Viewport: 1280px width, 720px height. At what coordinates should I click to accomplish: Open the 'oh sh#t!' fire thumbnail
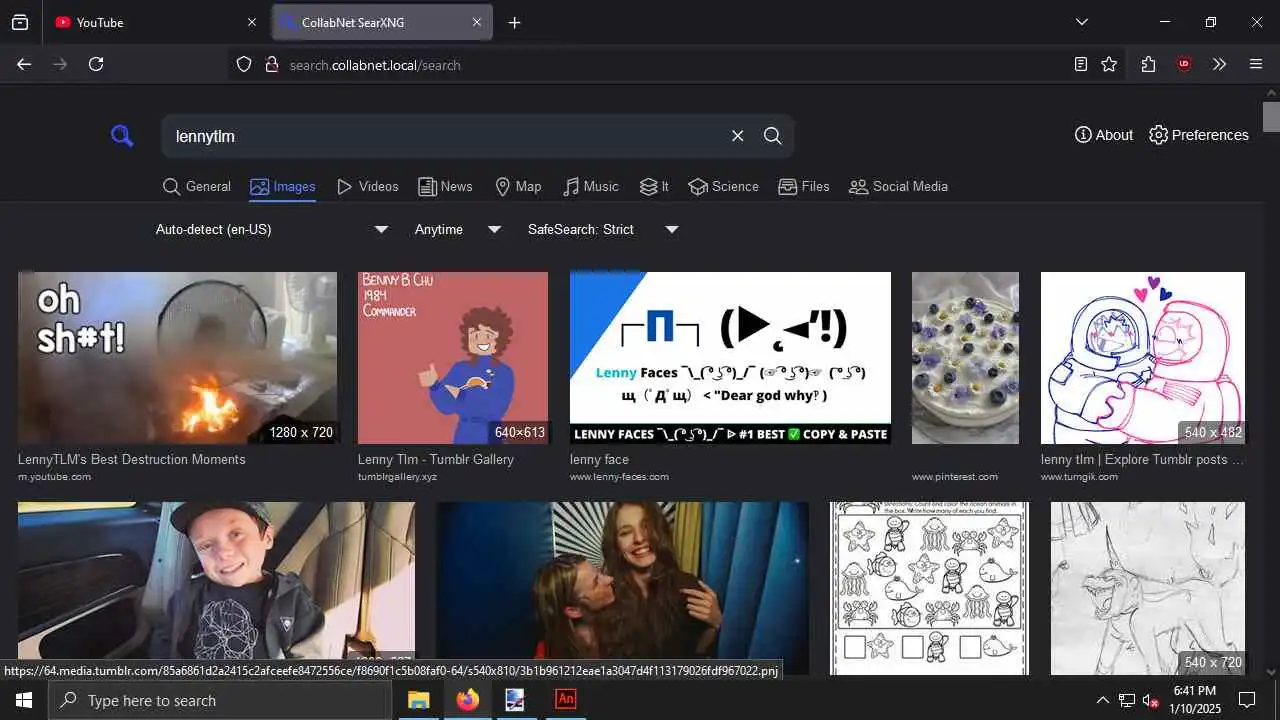[177, 358]
